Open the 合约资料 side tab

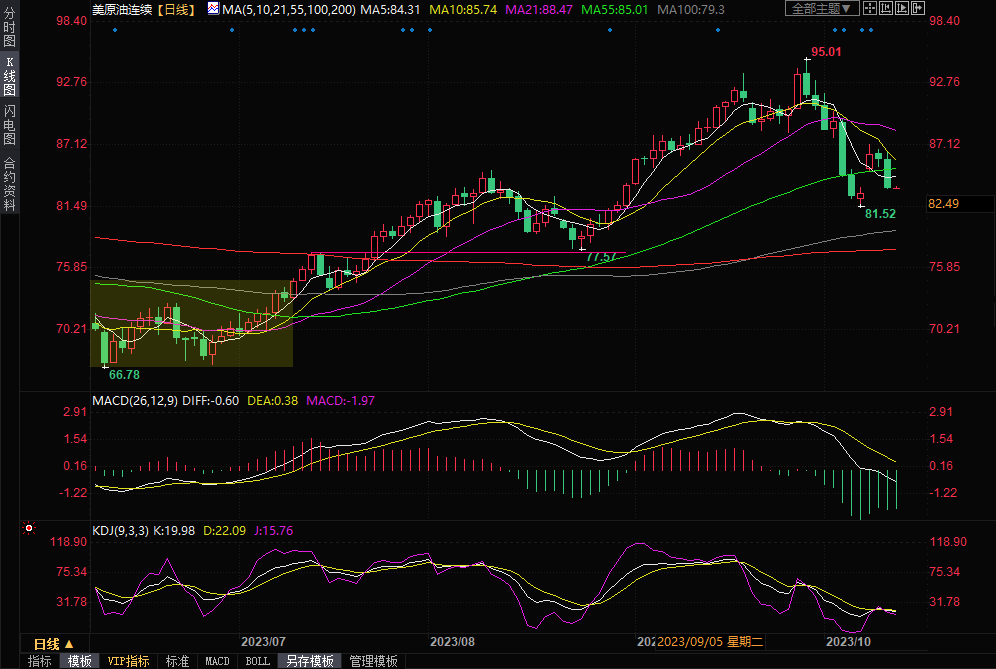pos(9,183)
